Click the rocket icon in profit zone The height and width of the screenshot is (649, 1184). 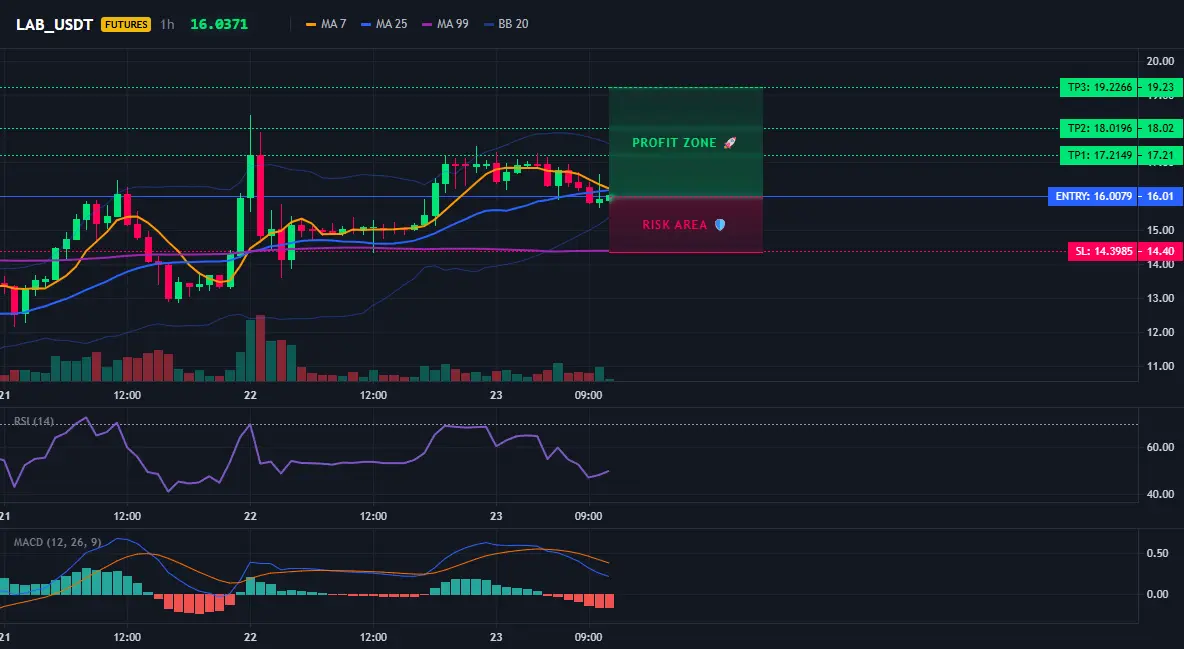coord(729,143)
